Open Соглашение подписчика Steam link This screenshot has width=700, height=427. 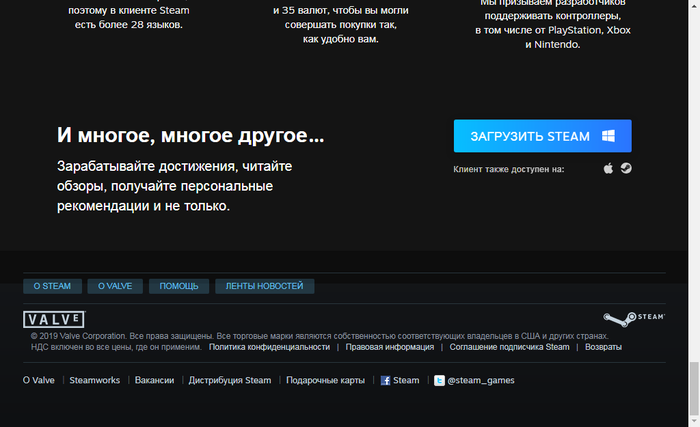pos(509,347)
